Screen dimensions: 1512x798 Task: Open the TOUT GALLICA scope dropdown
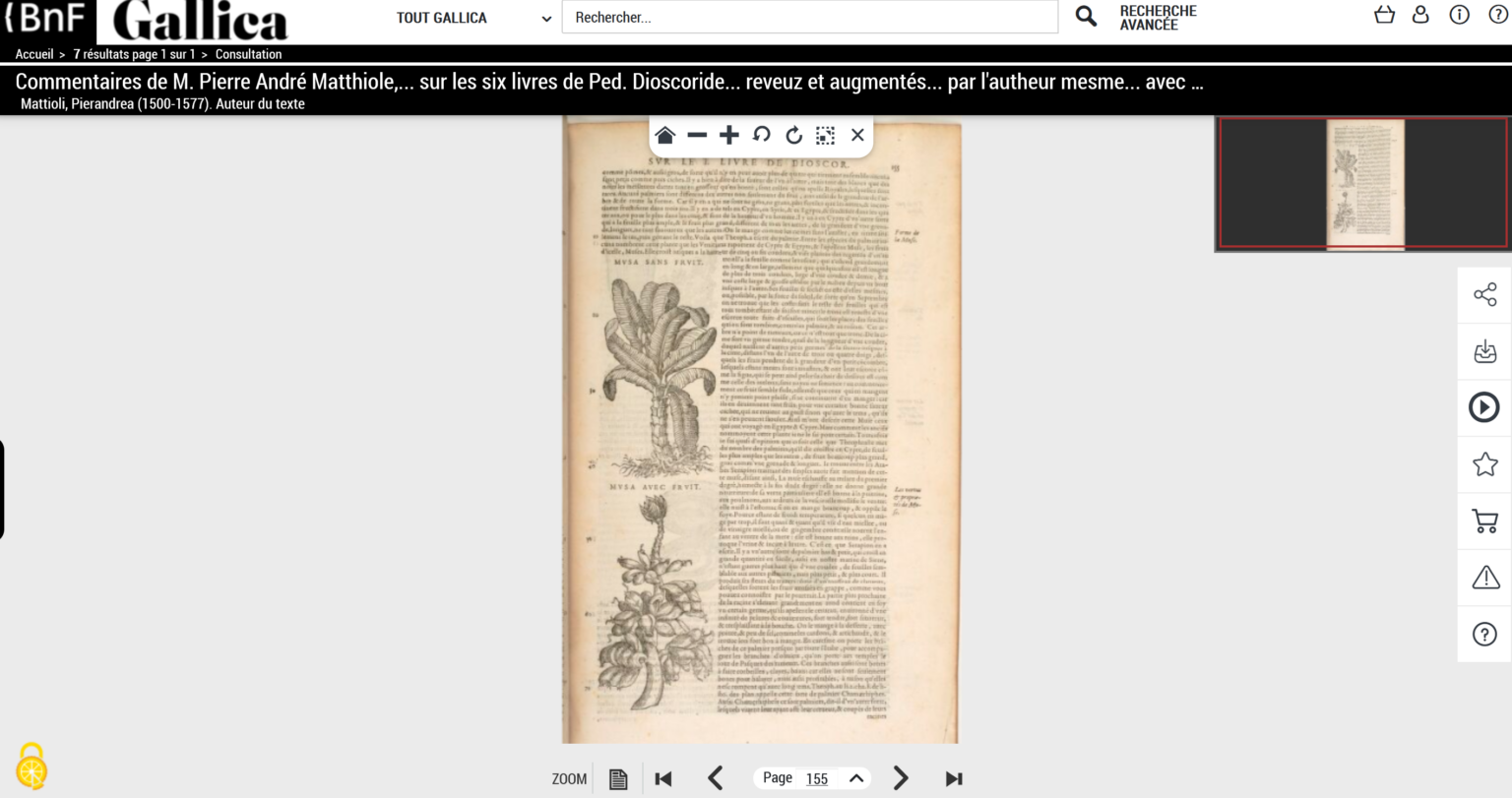coord(472,18)
